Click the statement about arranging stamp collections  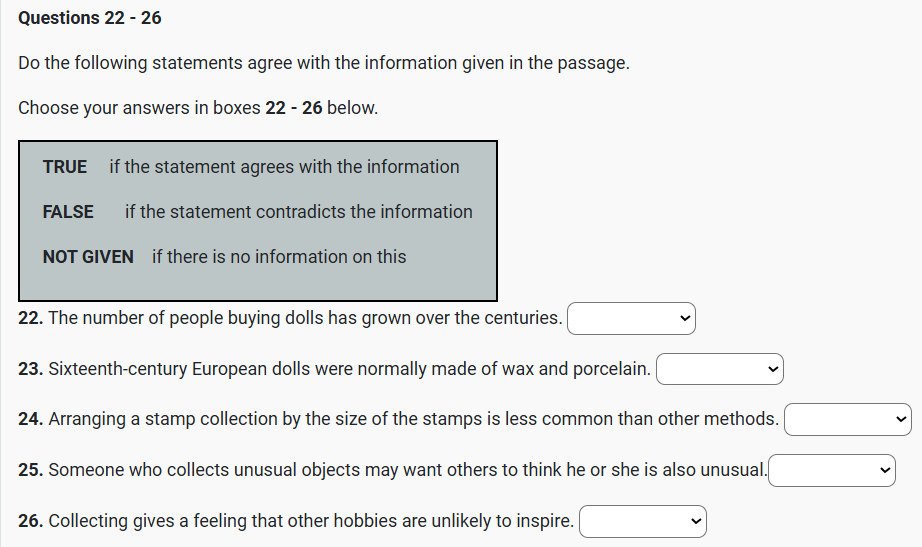[413, 420]
